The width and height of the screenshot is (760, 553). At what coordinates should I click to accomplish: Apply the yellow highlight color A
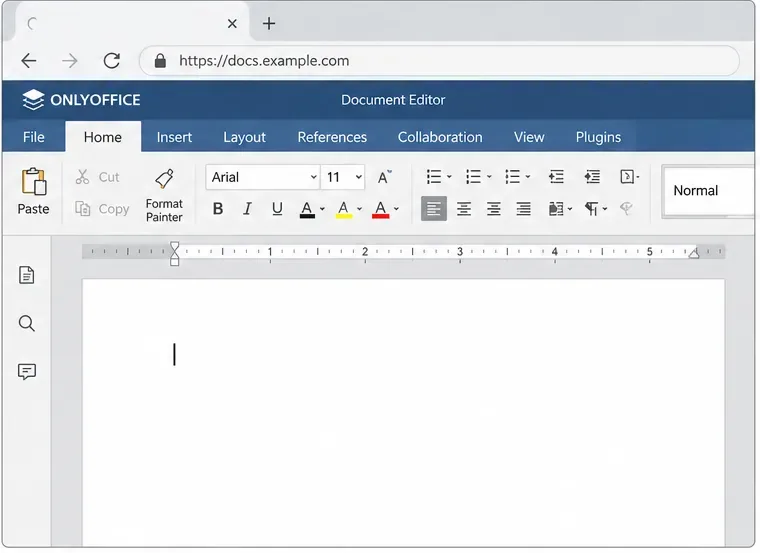[x=344, y=209]
